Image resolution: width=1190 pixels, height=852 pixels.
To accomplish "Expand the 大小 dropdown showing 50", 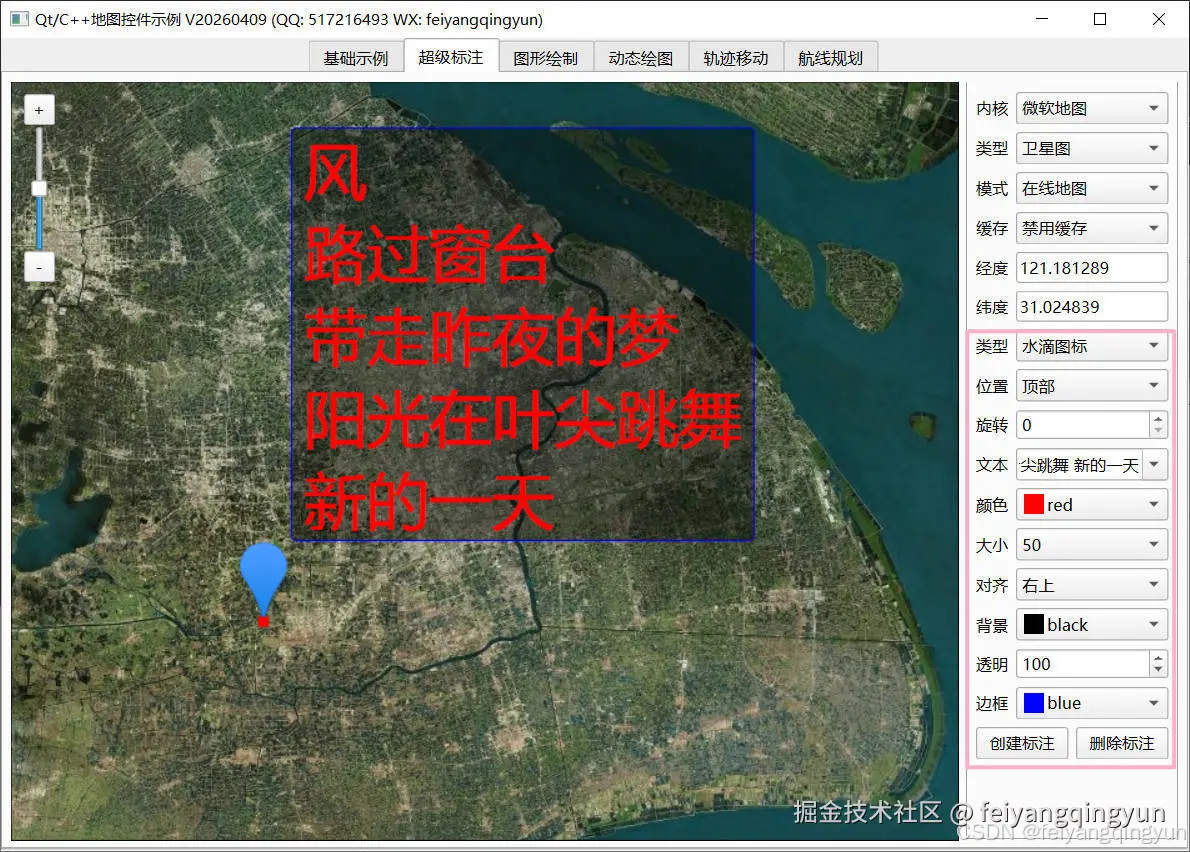I will pyautogui.click(x=1091, y=545).
